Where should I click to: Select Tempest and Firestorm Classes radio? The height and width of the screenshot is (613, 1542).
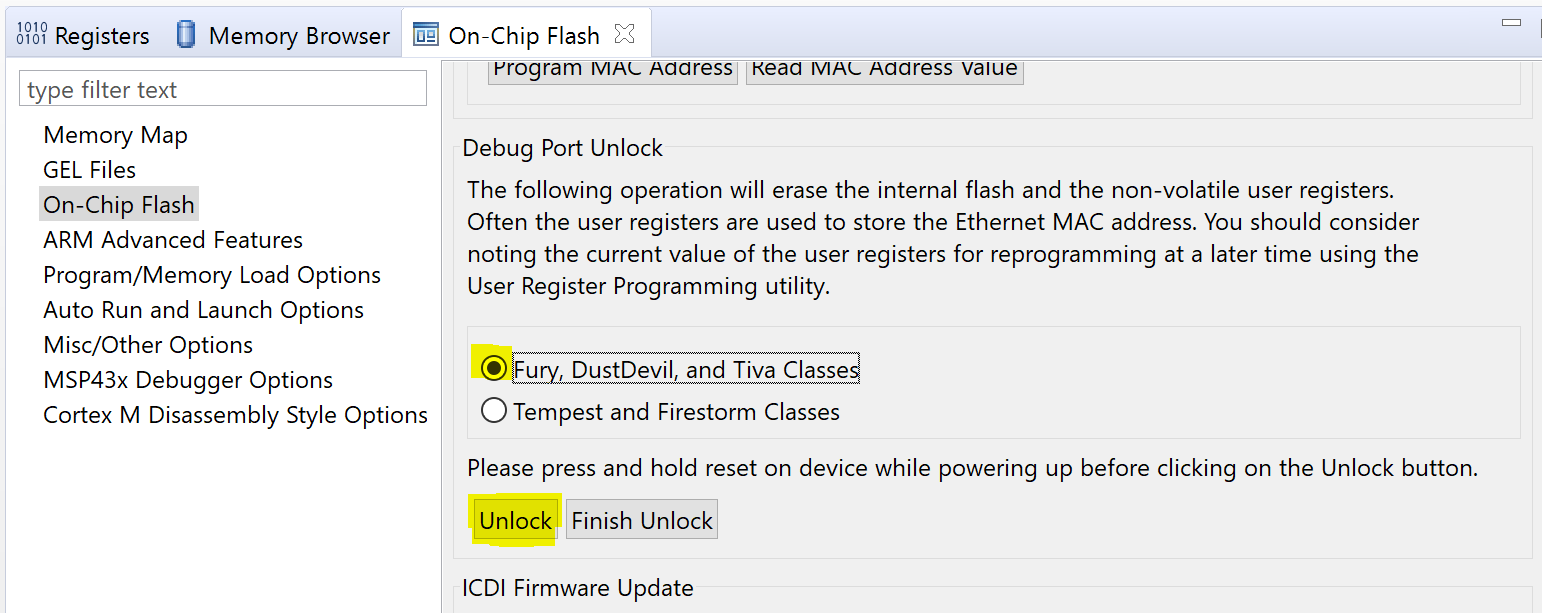point(493,411)
